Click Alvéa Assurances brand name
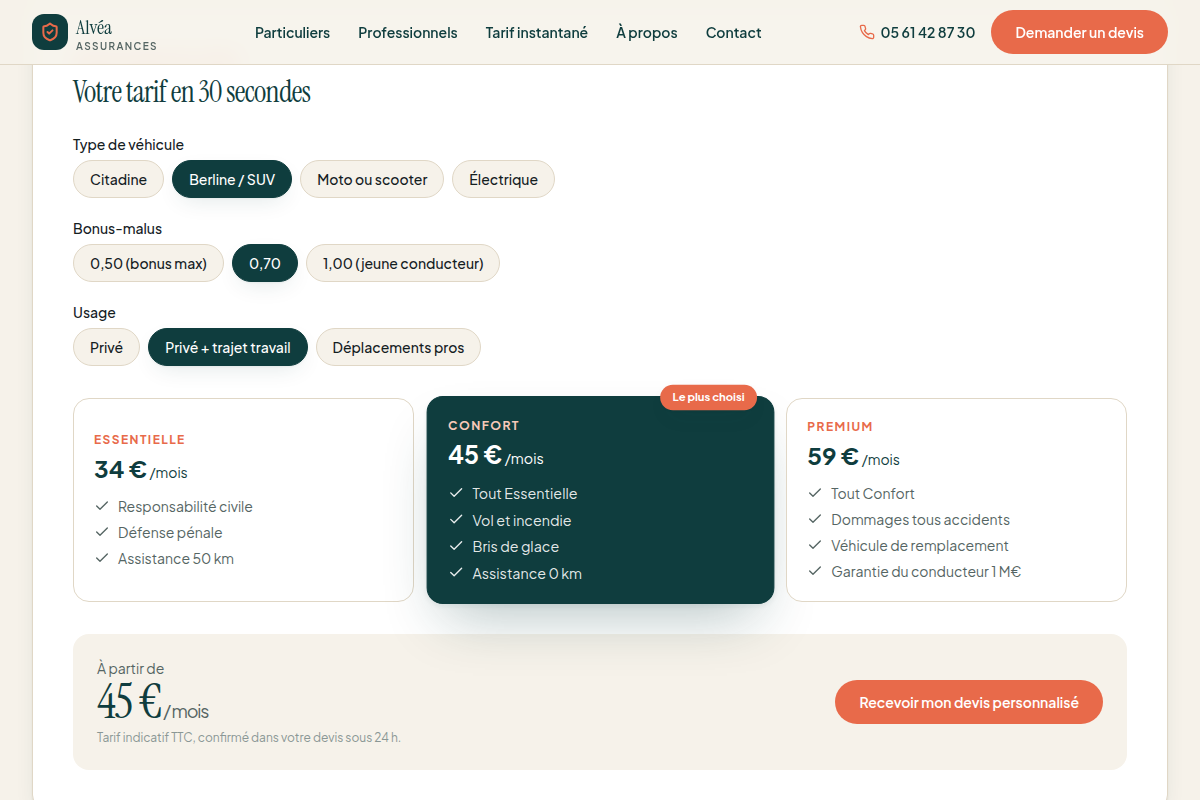This screenshot has height=800, width=1200. [x=116, y=34]
